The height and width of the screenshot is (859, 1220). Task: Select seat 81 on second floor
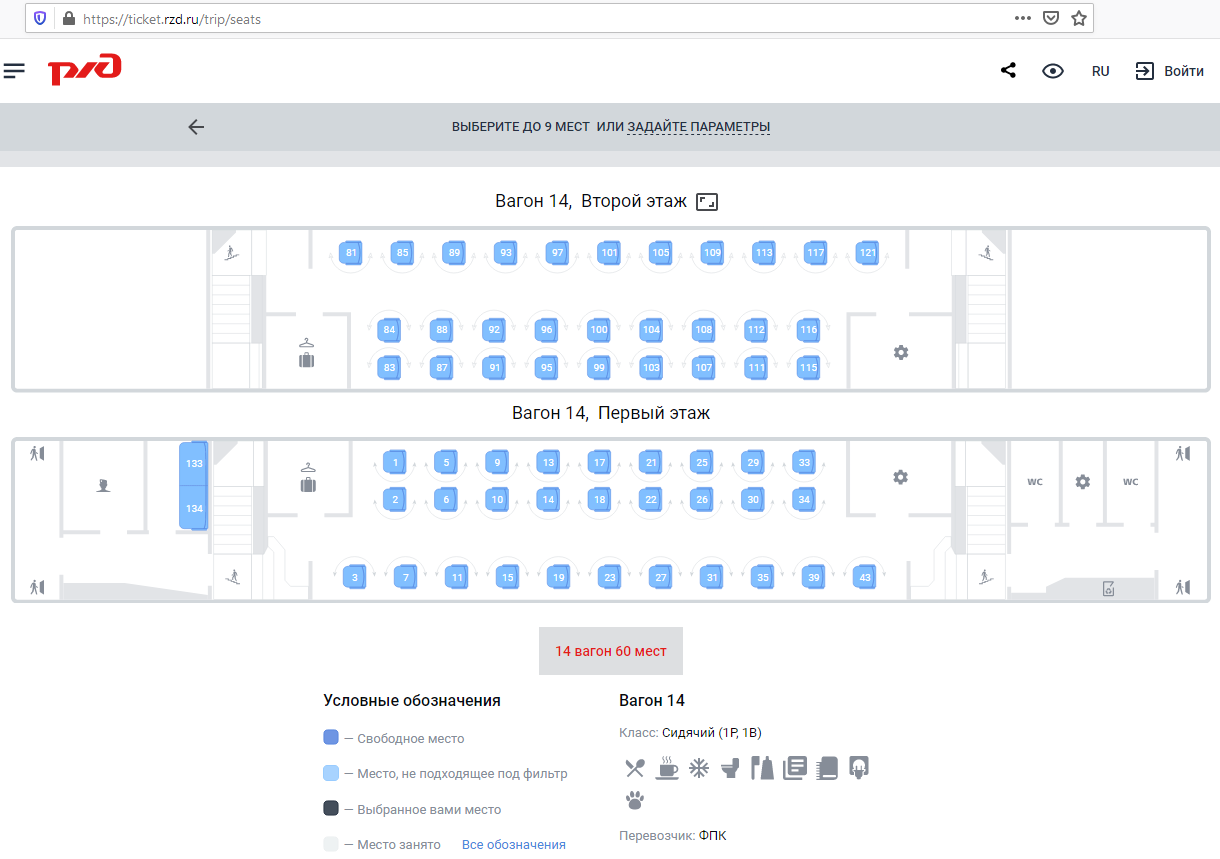click(351, 253)
